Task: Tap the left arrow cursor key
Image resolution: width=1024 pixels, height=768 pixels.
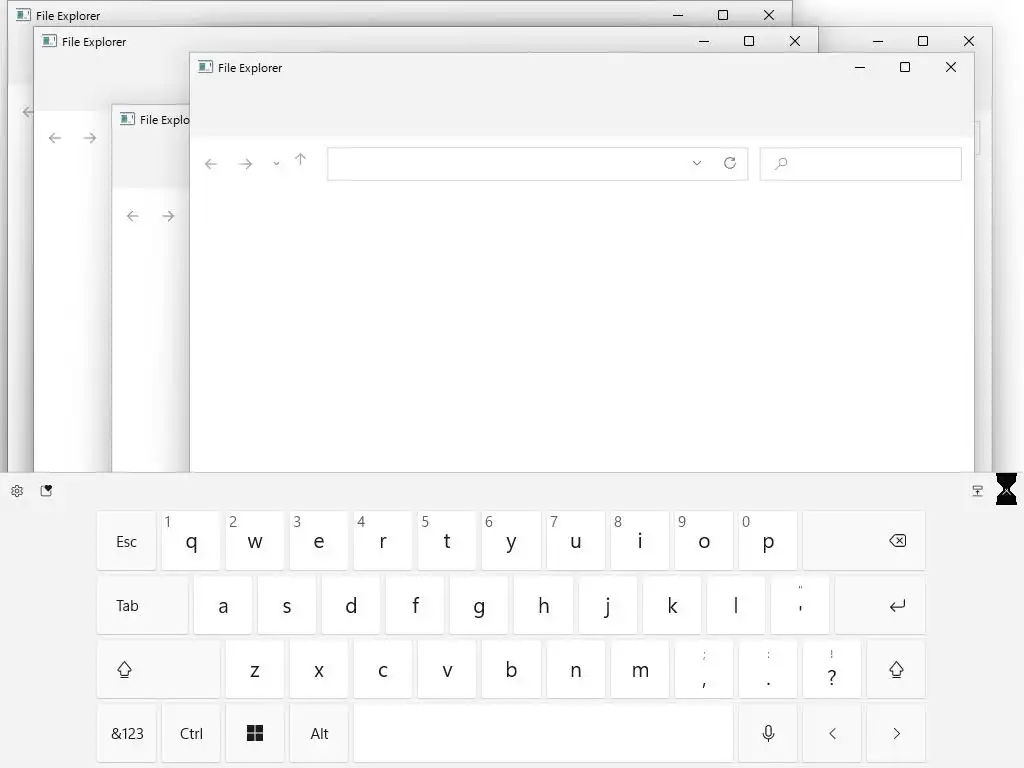Action: [x=832, y=733]
